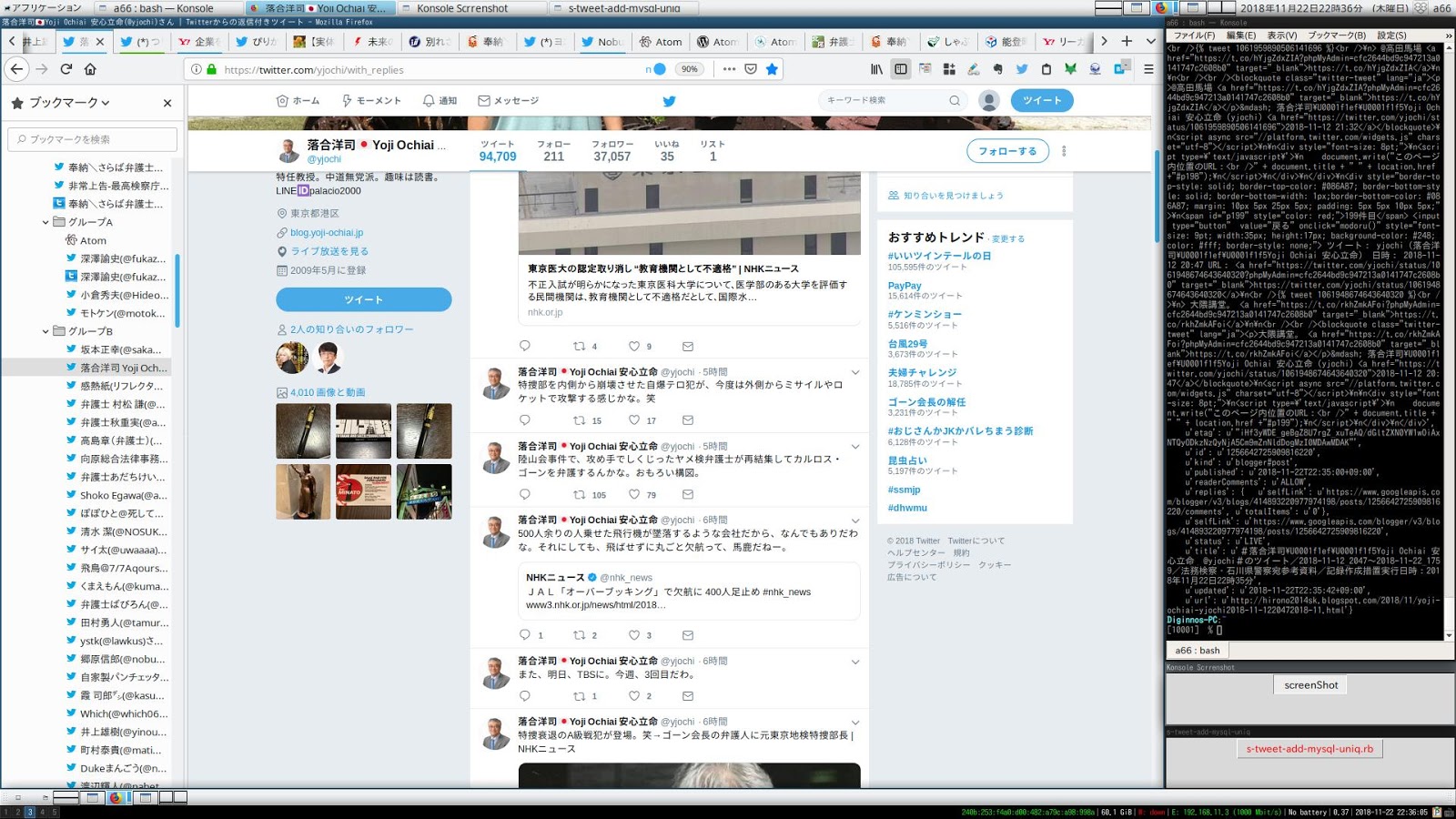Click the フォローする follow button
The width and height of the screenshot is (1456, 819).
coord(1007,151)
